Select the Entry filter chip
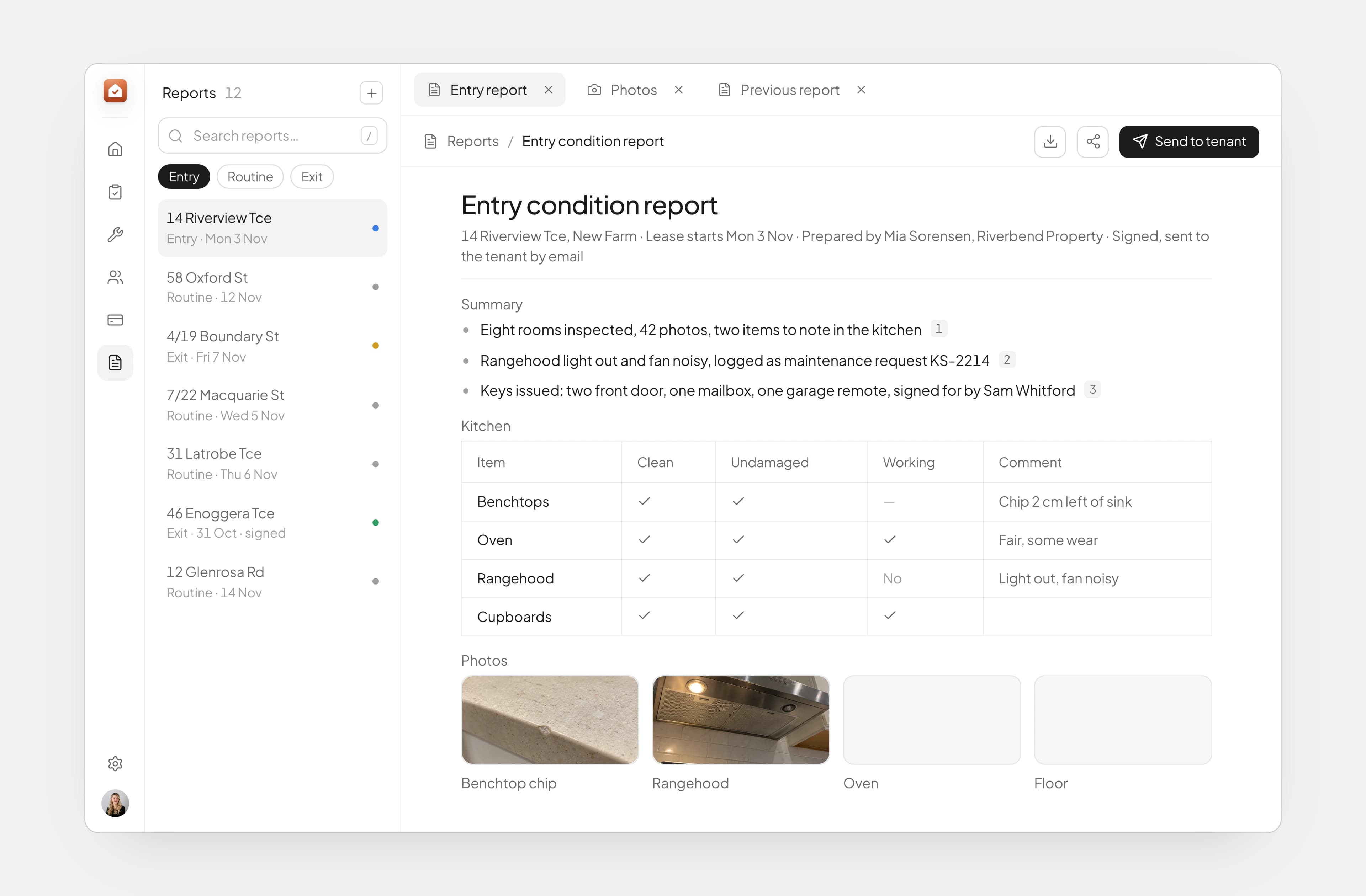The image size is (1366, 896). (184, 177)
